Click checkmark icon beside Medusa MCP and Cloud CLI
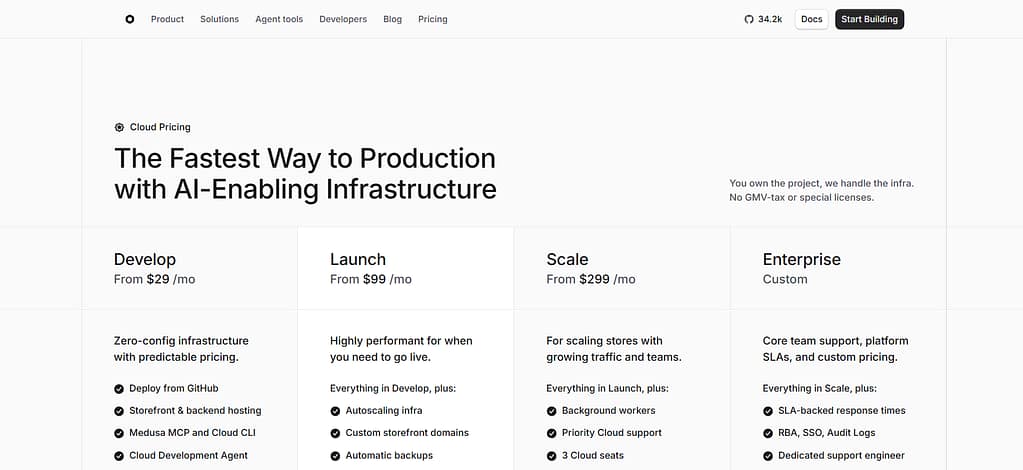 tap(119, 433)
